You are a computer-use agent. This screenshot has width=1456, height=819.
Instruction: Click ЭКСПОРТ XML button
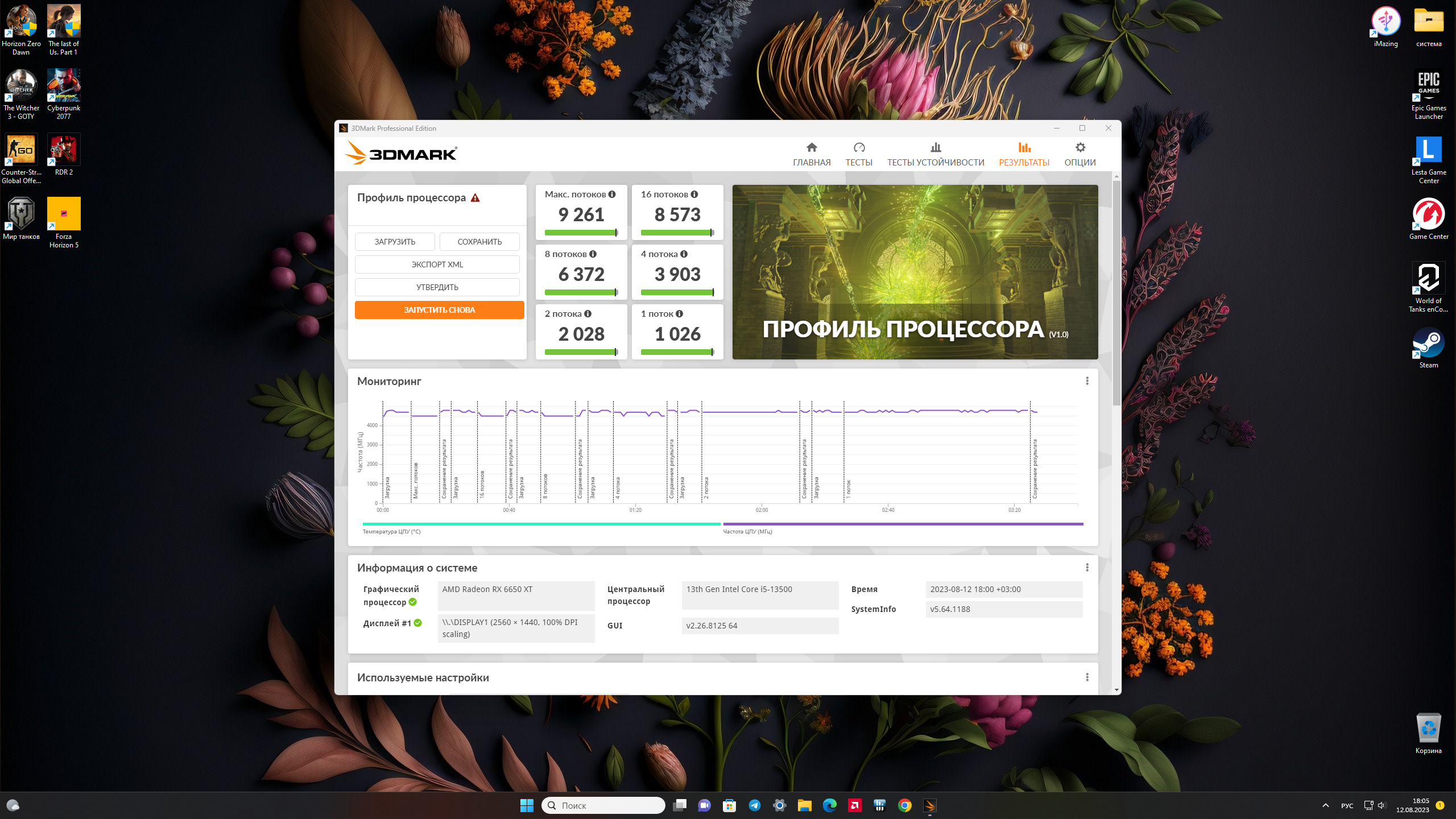437,264
